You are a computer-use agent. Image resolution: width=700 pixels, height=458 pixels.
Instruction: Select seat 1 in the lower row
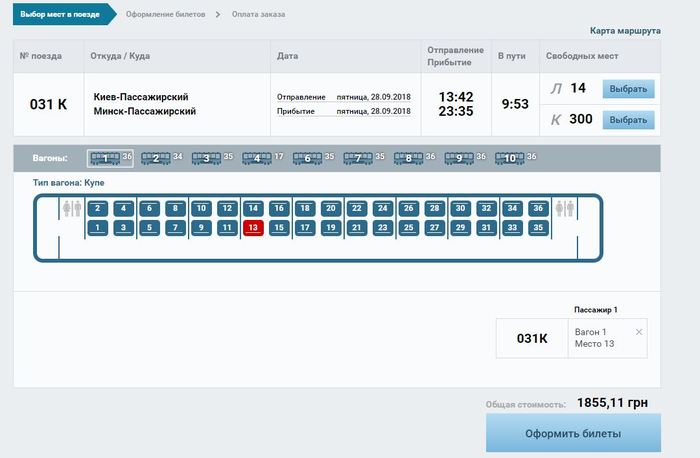tap(97, 228)
